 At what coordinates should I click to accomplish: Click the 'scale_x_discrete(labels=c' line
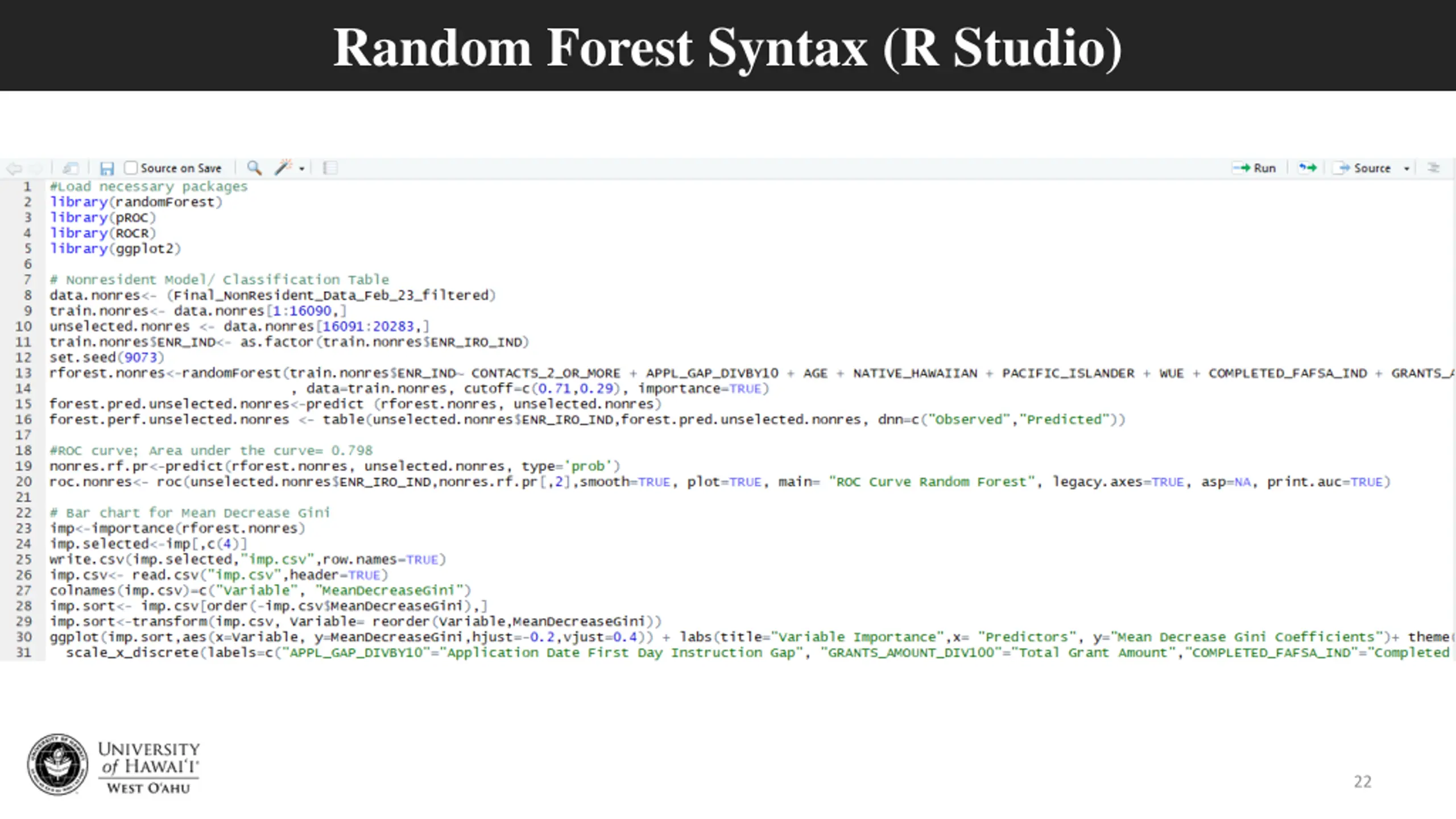pyautogui.click(x=758, y=653)
